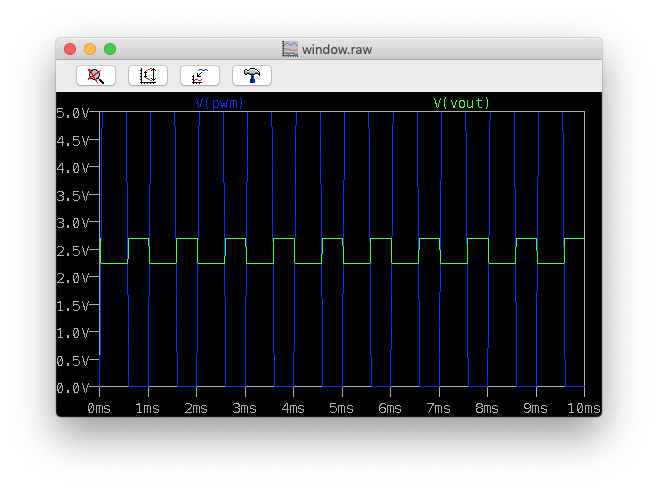Click the 0ms label on the time axis
Viewport: 658px width, 491px height.
(x=99, y=408)
